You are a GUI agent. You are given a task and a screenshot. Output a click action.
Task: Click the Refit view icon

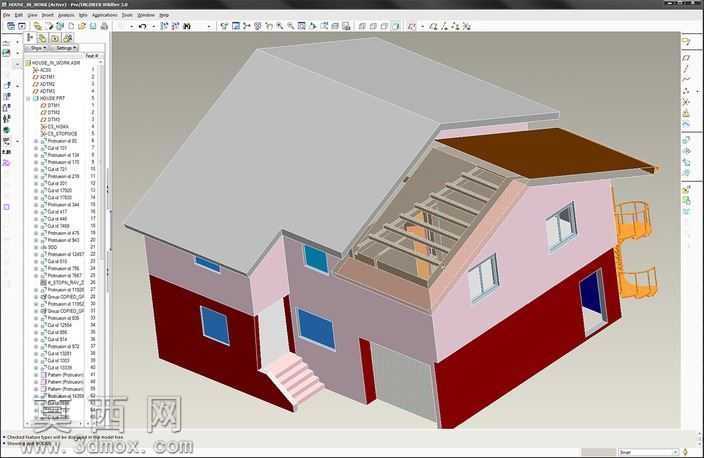[x=302, y=26]
